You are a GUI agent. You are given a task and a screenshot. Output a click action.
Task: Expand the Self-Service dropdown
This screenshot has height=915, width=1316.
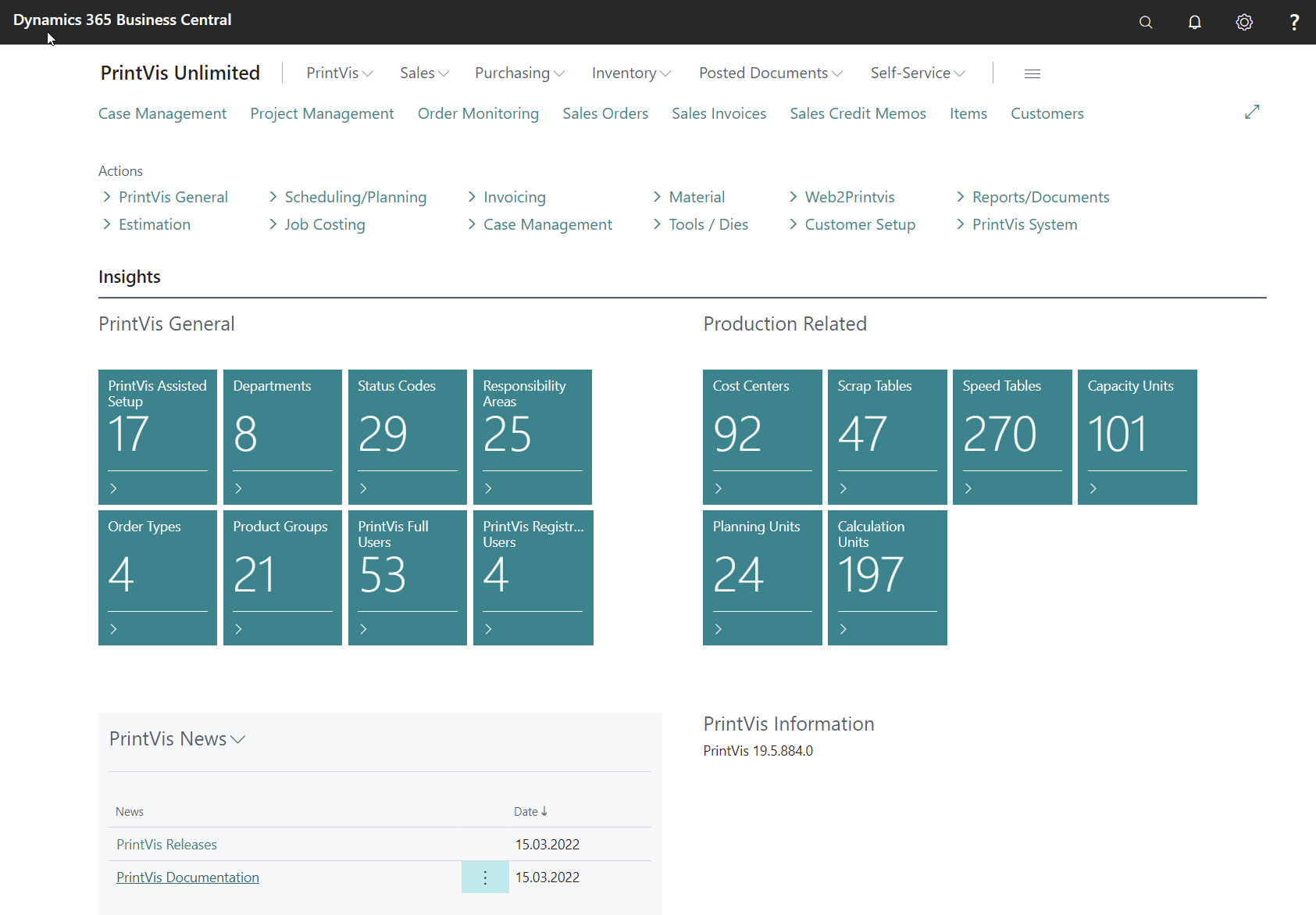[918, 73]
